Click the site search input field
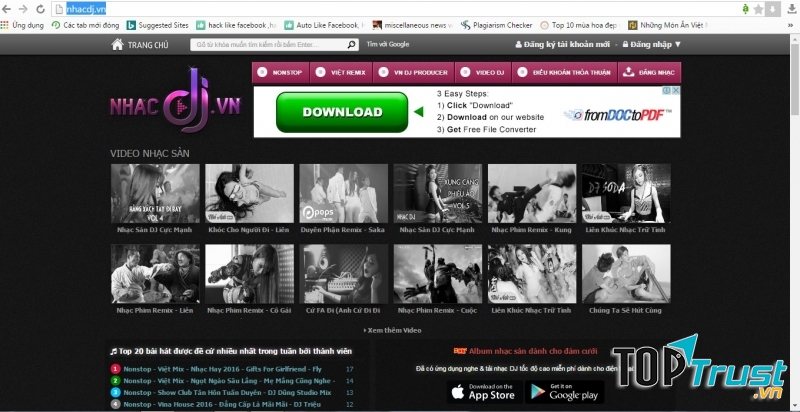The height and width of the screenshot is (412, 800). click(269, 45)
